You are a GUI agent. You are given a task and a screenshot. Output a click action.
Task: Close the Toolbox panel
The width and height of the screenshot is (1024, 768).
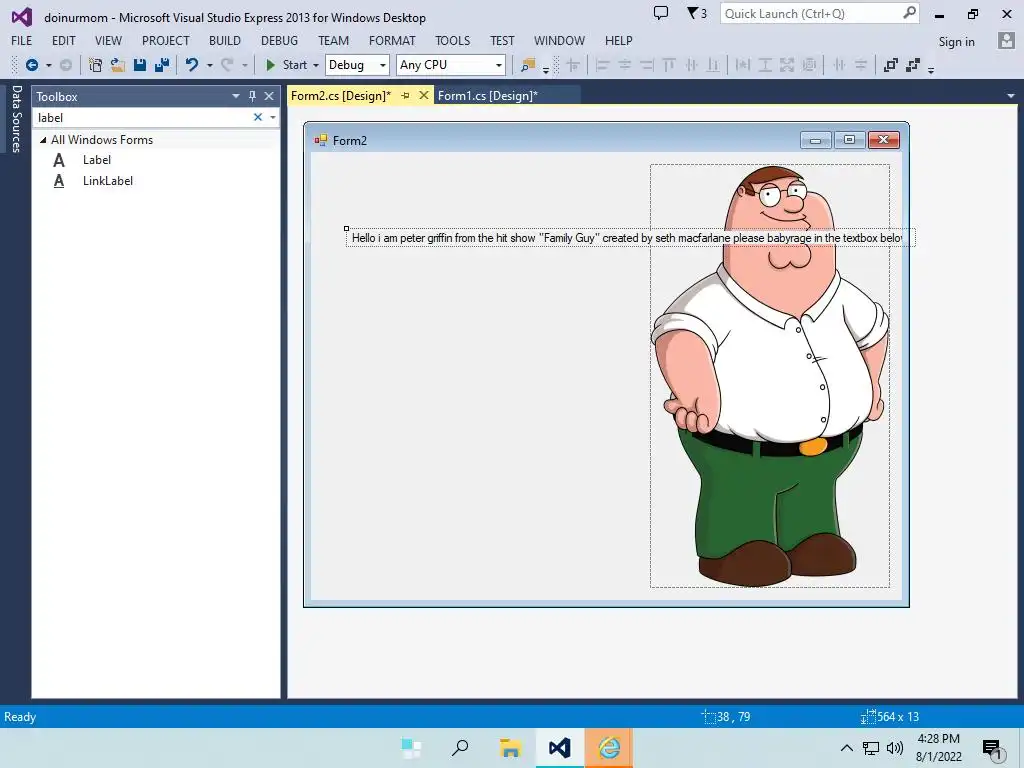(269, 96)
